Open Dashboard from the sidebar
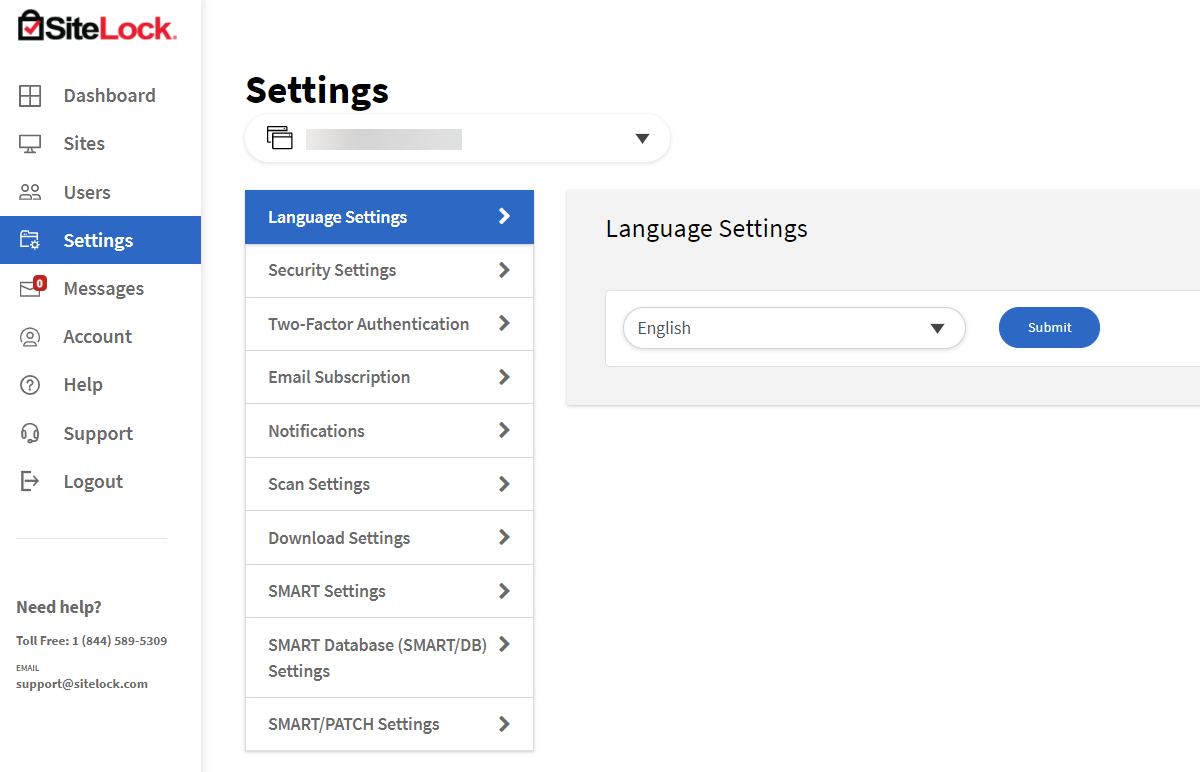1200x772 pixels. (109, 96)
